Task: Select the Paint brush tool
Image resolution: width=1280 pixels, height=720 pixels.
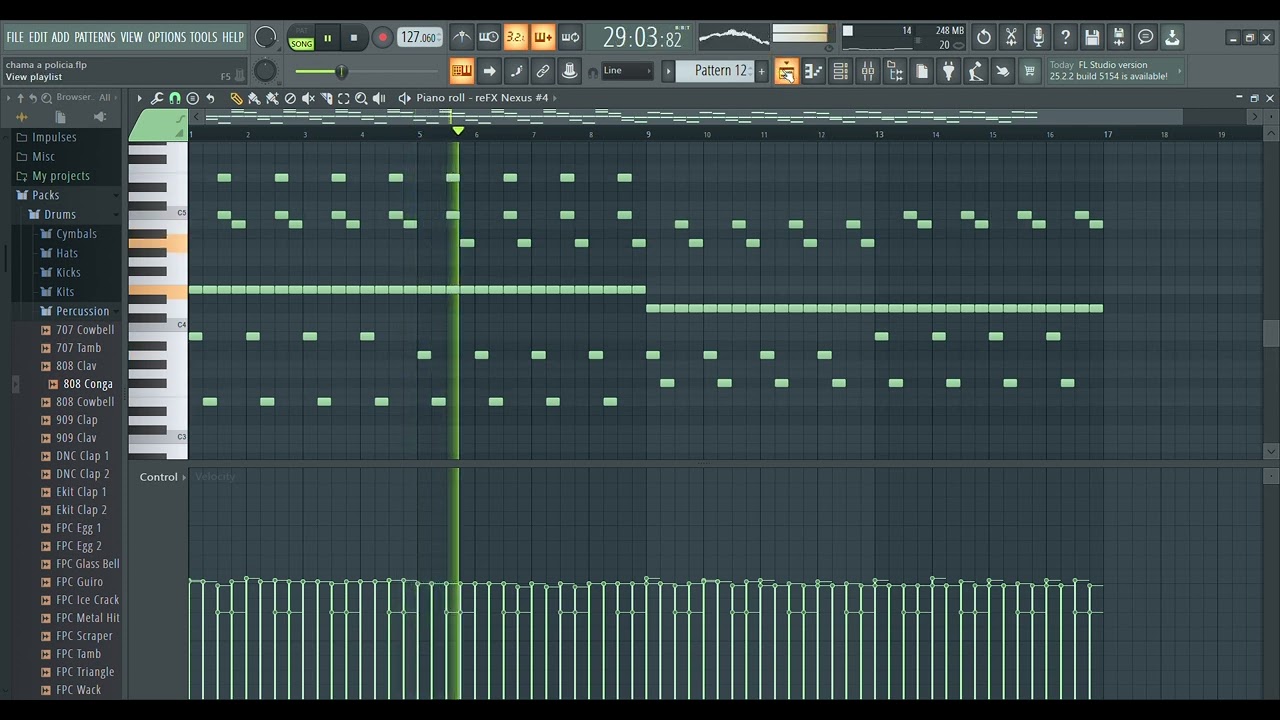Action: [x=254, y=98]
